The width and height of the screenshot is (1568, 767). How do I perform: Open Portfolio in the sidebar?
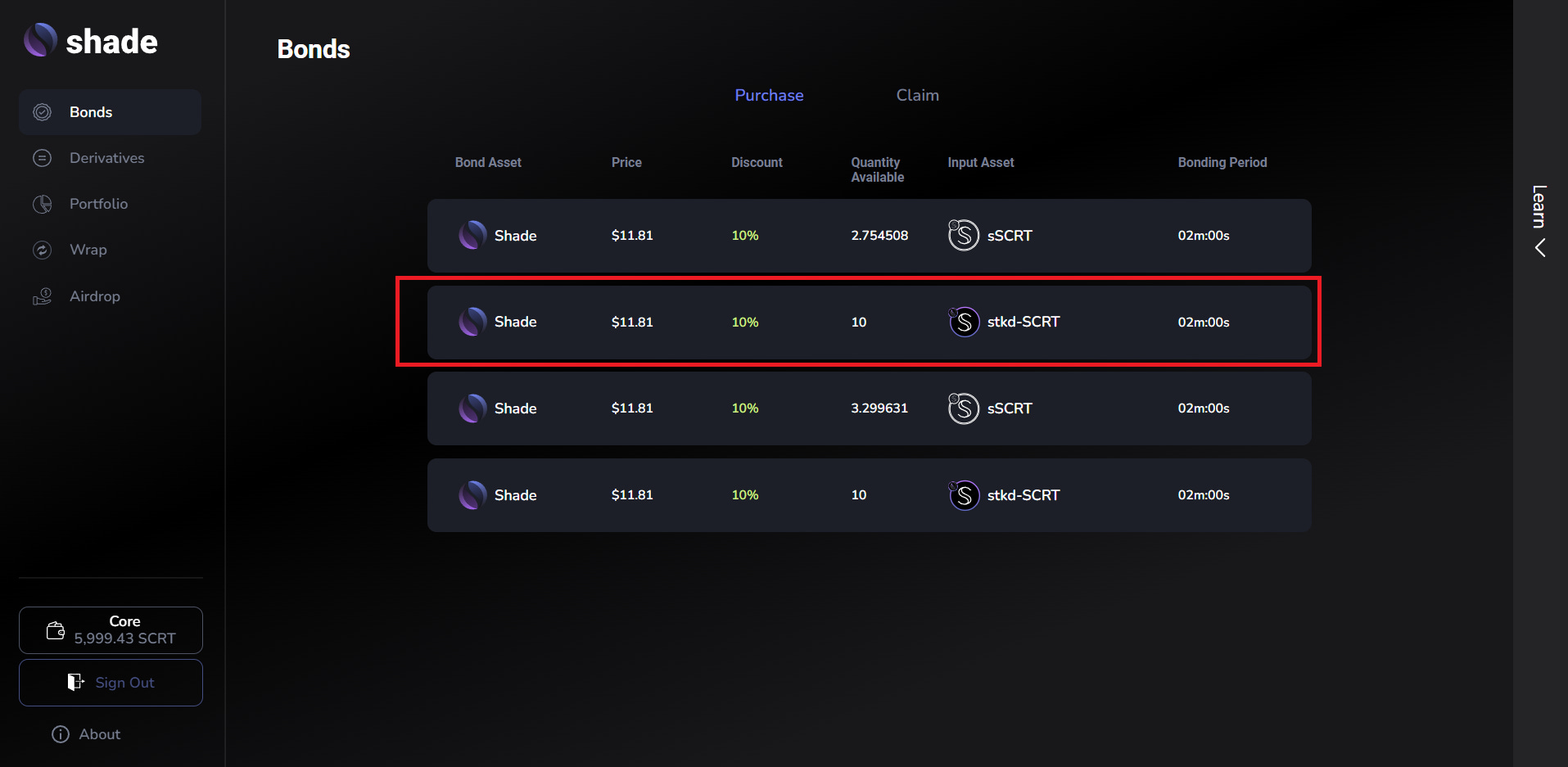[110, 204]
